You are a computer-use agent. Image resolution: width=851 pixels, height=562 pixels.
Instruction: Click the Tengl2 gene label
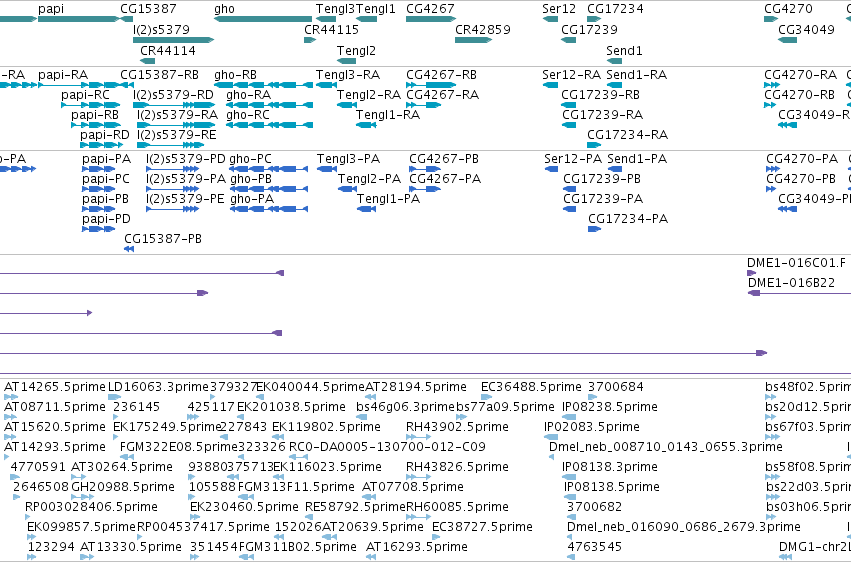pyautogui.click(x=356, y=50)
